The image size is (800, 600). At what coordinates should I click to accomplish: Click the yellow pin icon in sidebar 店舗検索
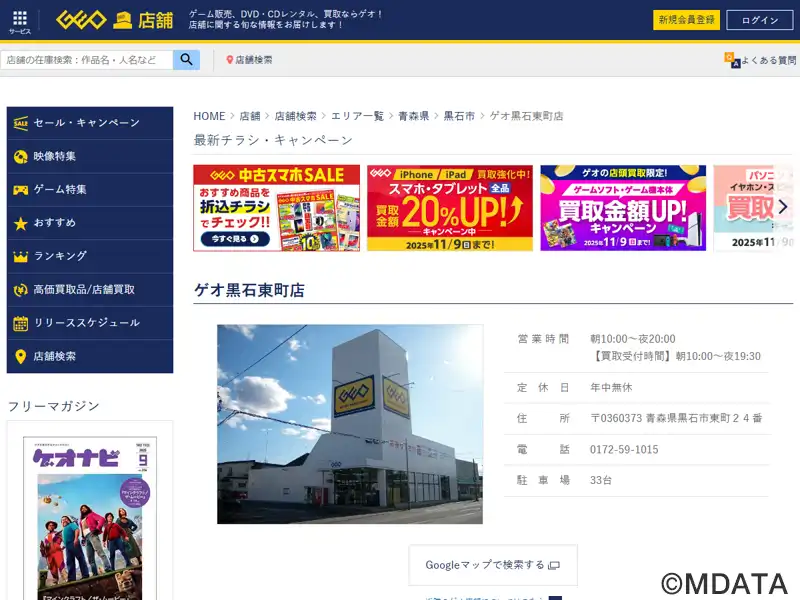coord(20,357)
